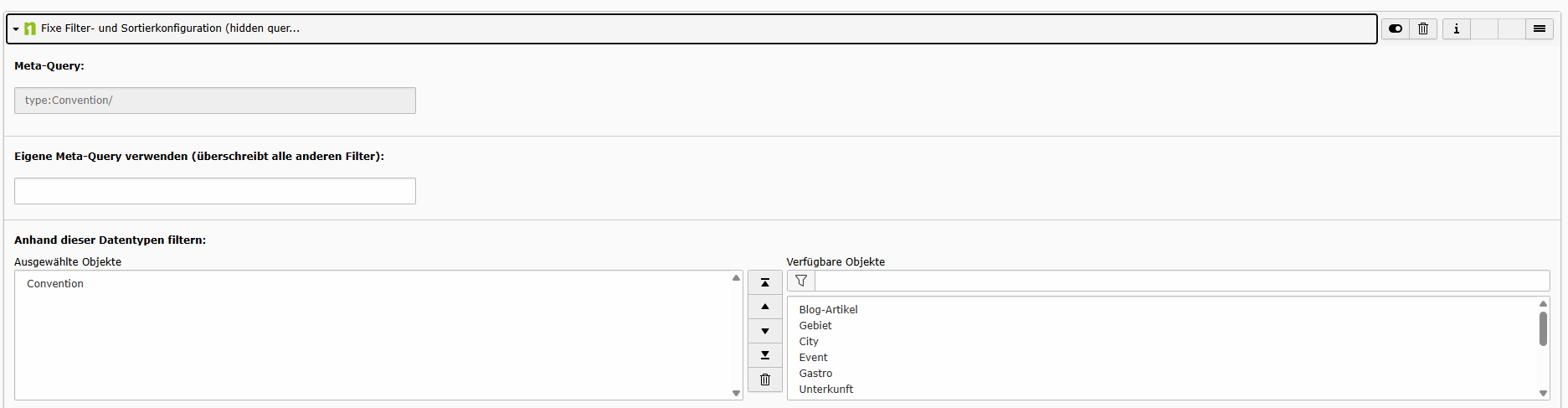Collapse the Fixe Filter- und Sortierkonfiguration record
This screenshot has width=1568, height=408.
pyautogui.click(x=16, y=29)
